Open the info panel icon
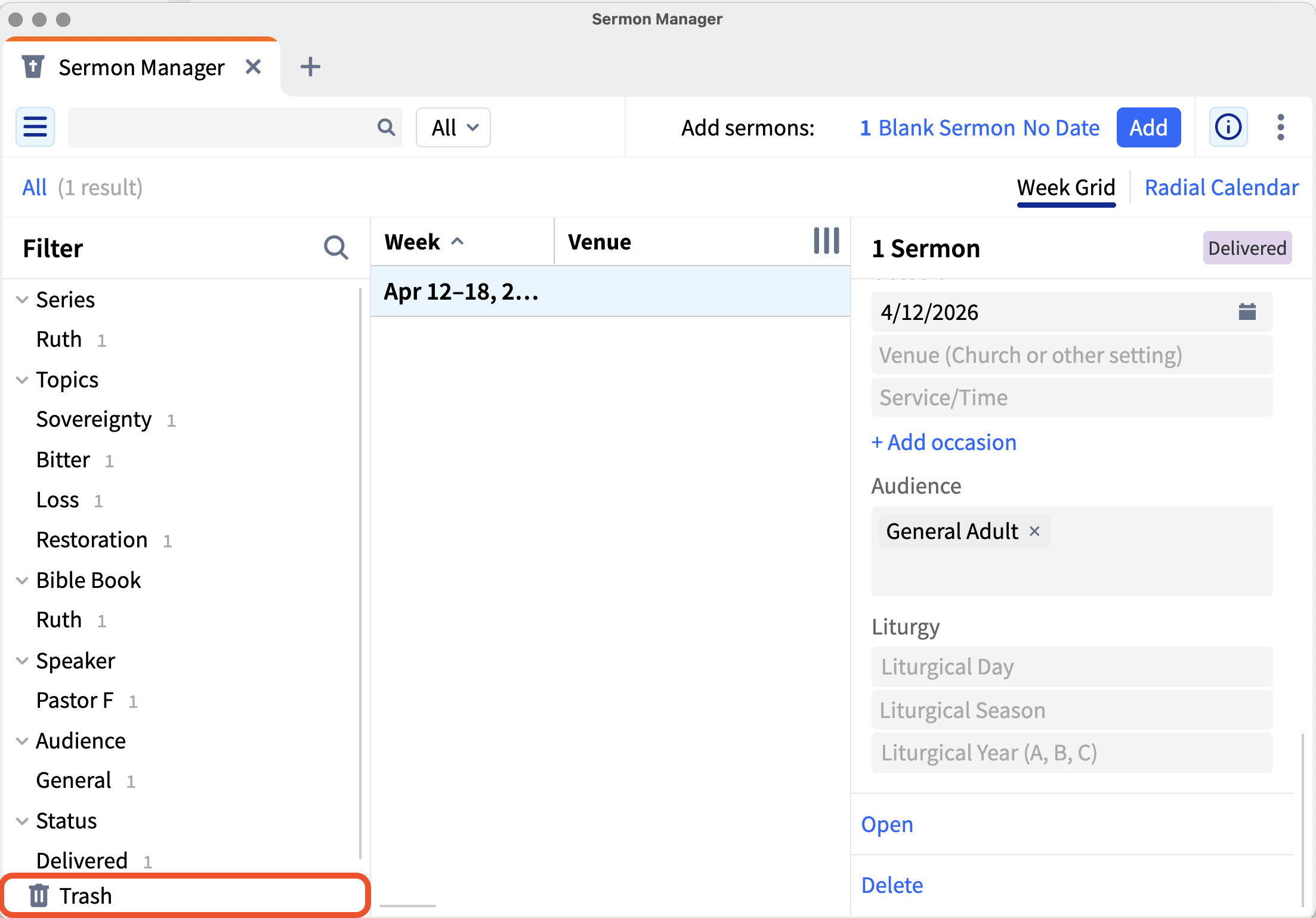The width and height of the screenshot is (1316, 918). tap(1228, 127)
